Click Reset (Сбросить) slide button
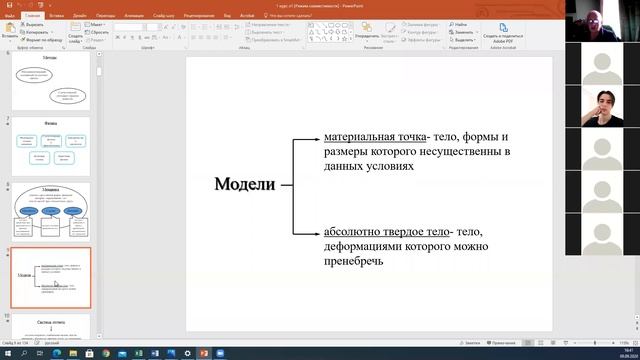Screen dimensions: 640x360 click(x=97, y=32)
